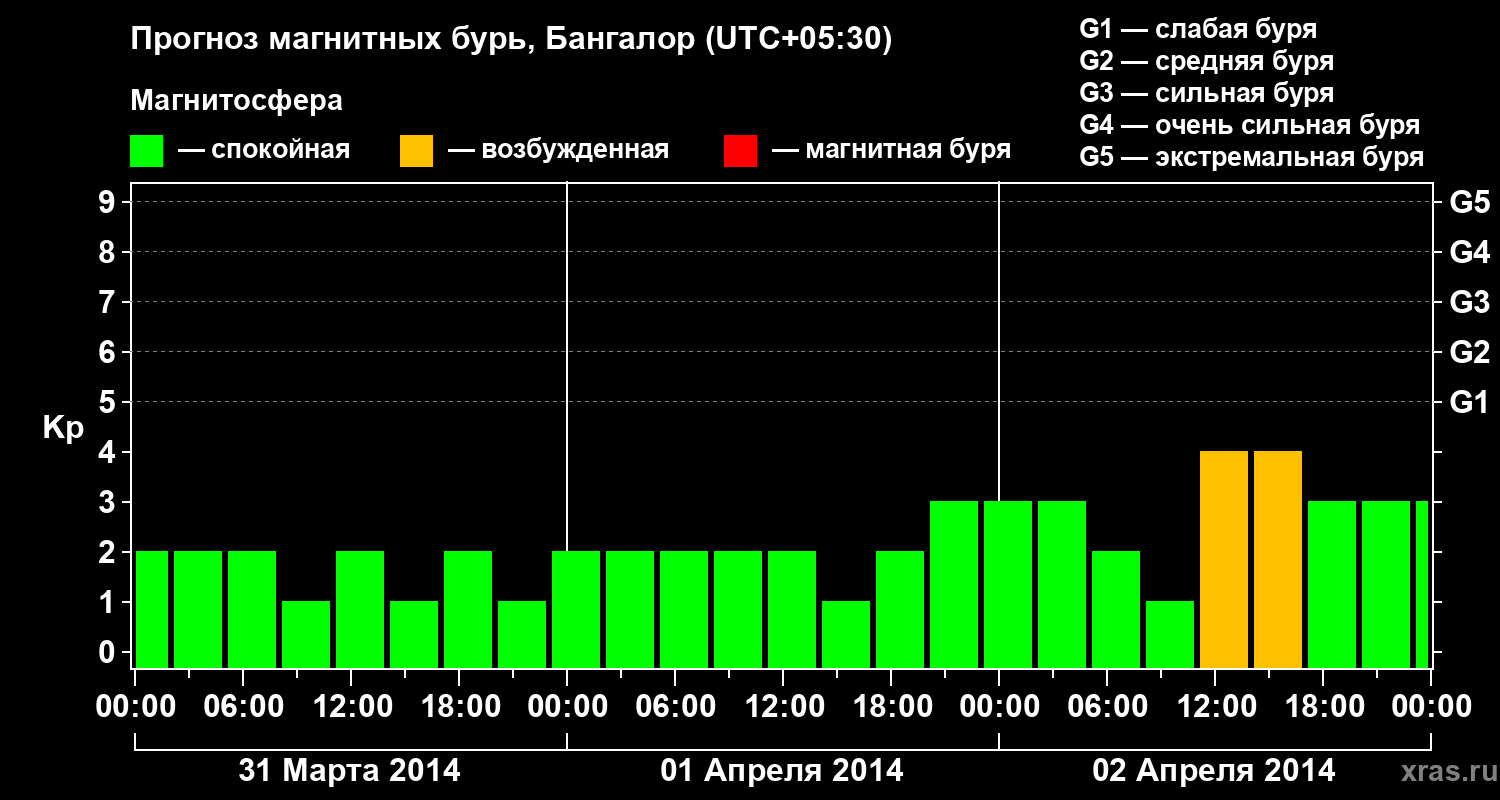
Task: Click the 'Магнитосфера' legend heading
Action: tap(237, 101)
